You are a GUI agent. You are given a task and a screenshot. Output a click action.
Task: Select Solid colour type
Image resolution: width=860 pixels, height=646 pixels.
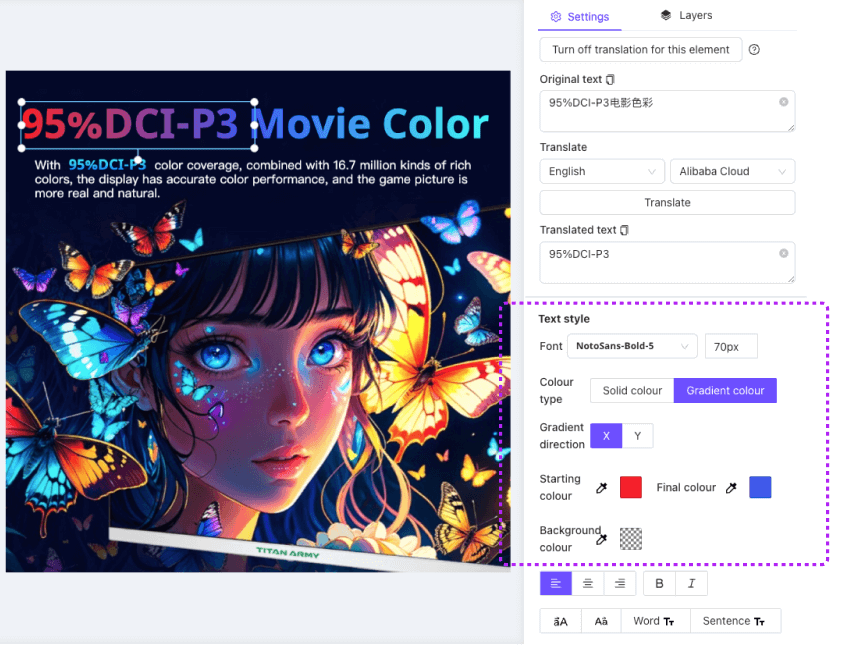click(x=632, y=390)
